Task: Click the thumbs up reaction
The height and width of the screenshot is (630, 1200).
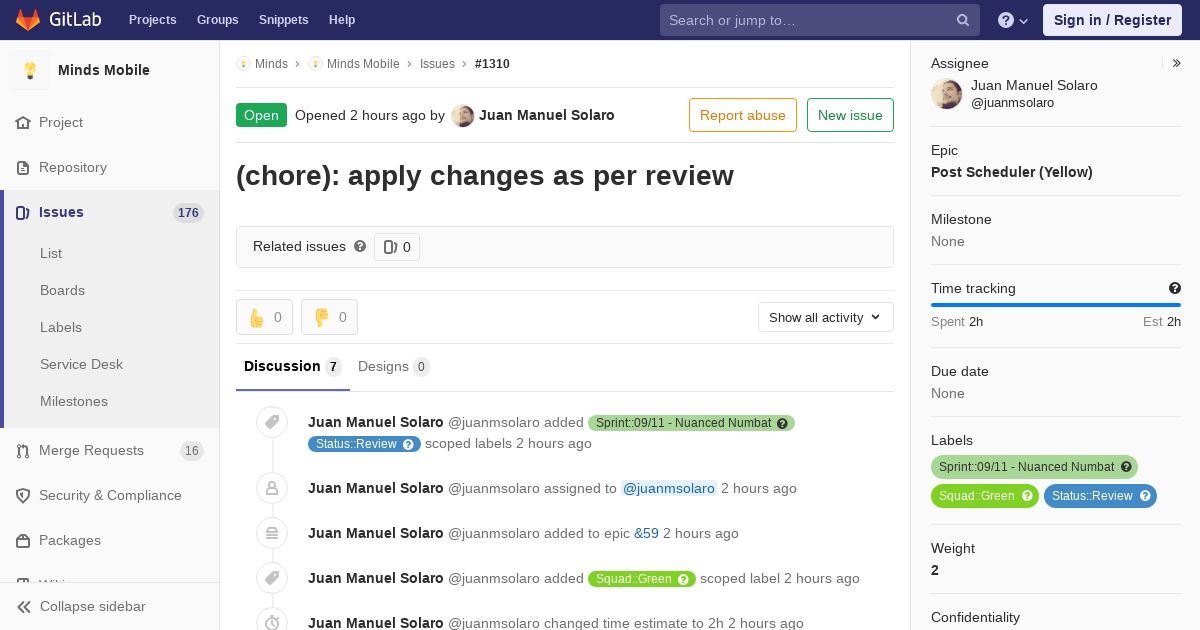Action: (264, 317)
